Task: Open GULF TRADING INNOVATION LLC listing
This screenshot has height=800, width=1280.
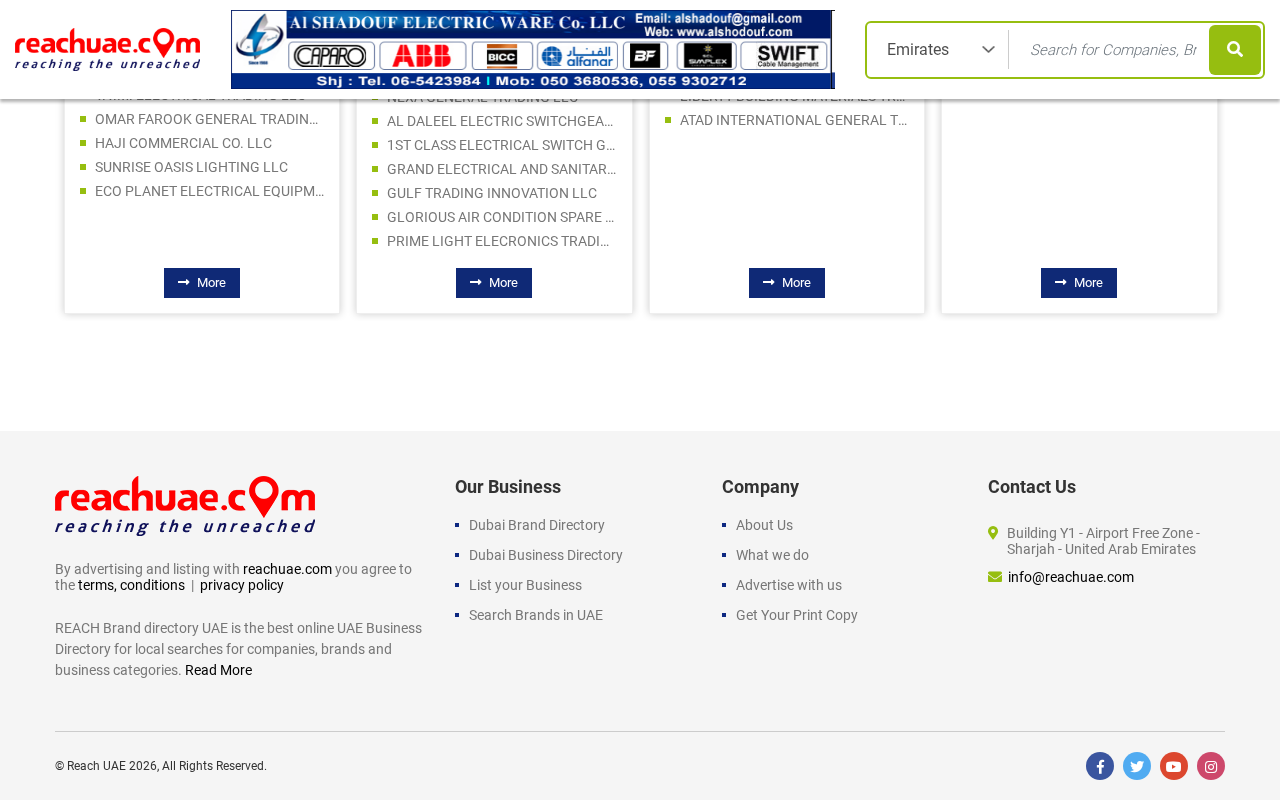Action: [x=492, y=193]
